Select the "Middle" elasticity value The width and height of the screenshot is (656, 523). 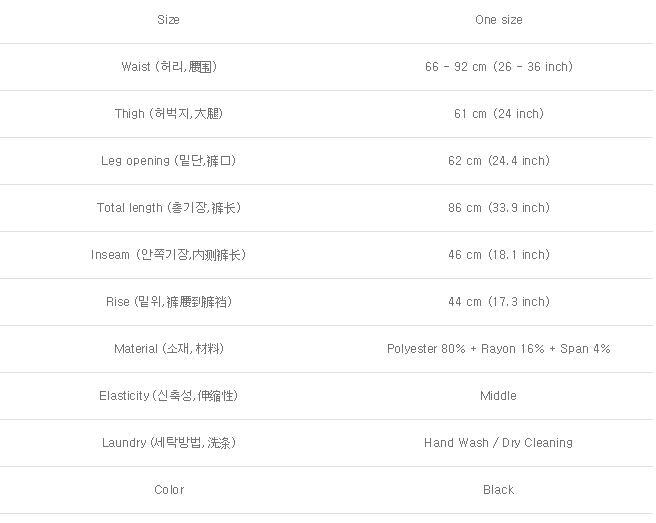pyautogui.click(x=498, y=396)
